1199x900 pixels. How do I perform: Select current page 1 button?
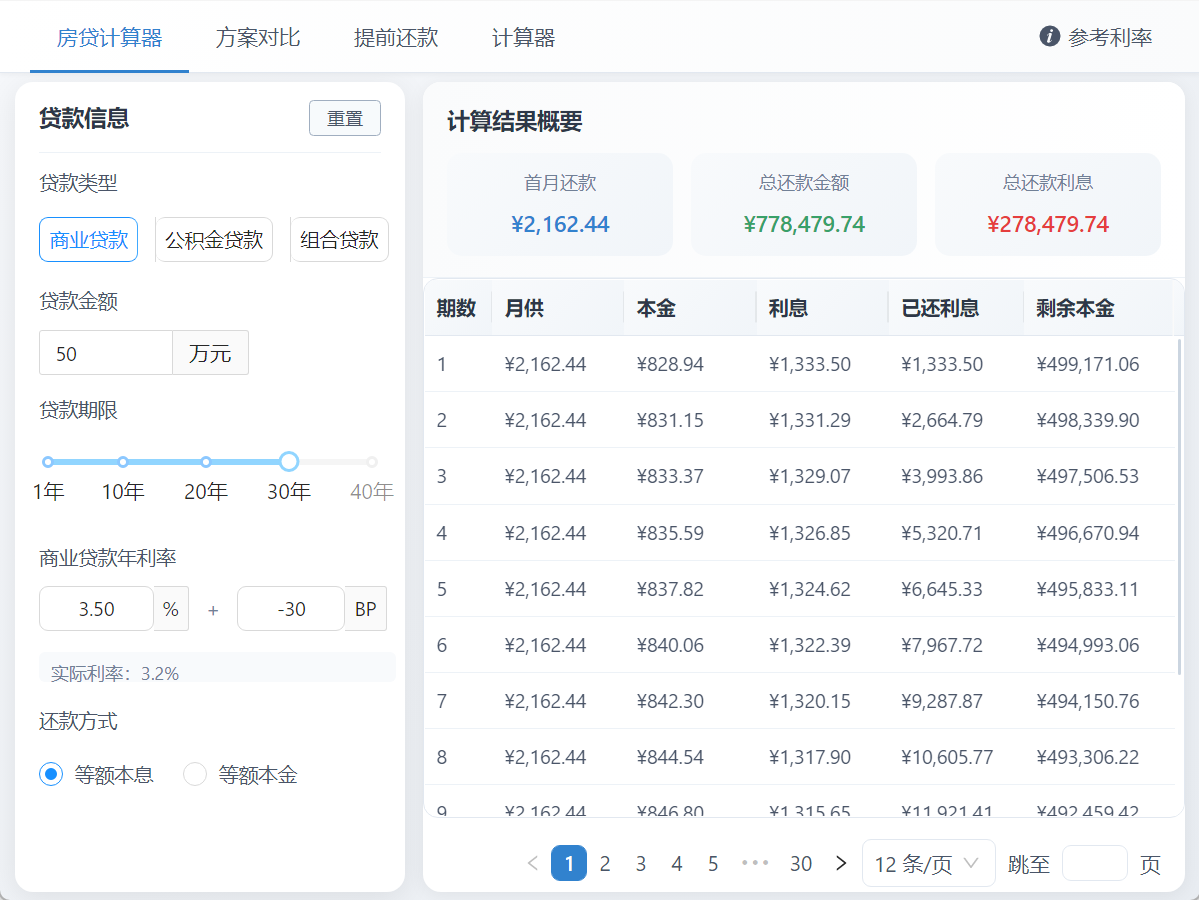point(569,863)
